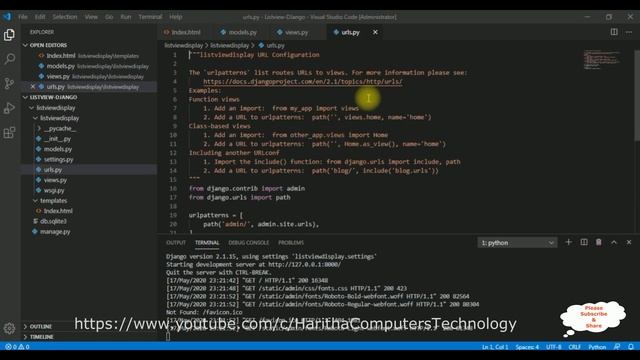Kill terminal with trash icon
Image resolution: width=640 pixels, height=360 pixels.
coord(599,242)
